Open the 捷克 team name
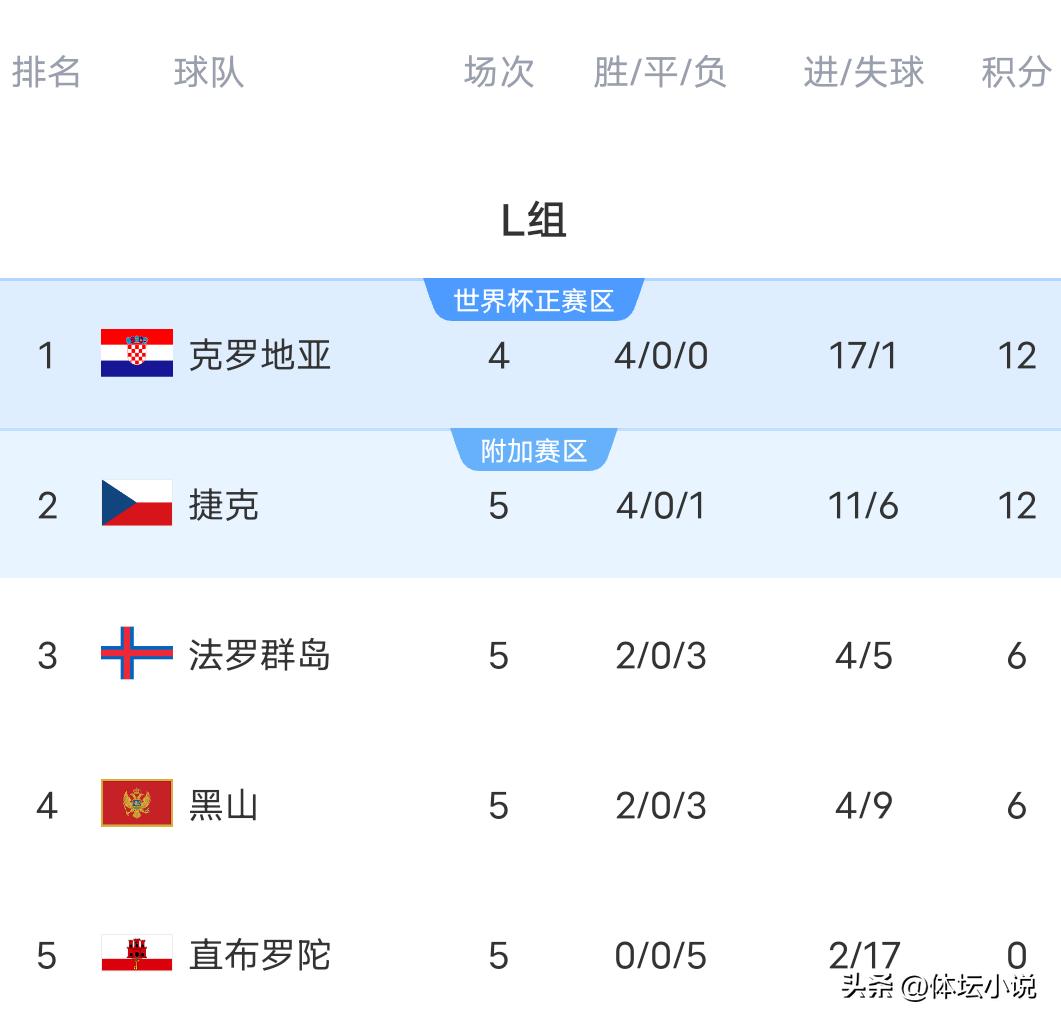The image size is (1061, 1024). [x=224, y=505]
